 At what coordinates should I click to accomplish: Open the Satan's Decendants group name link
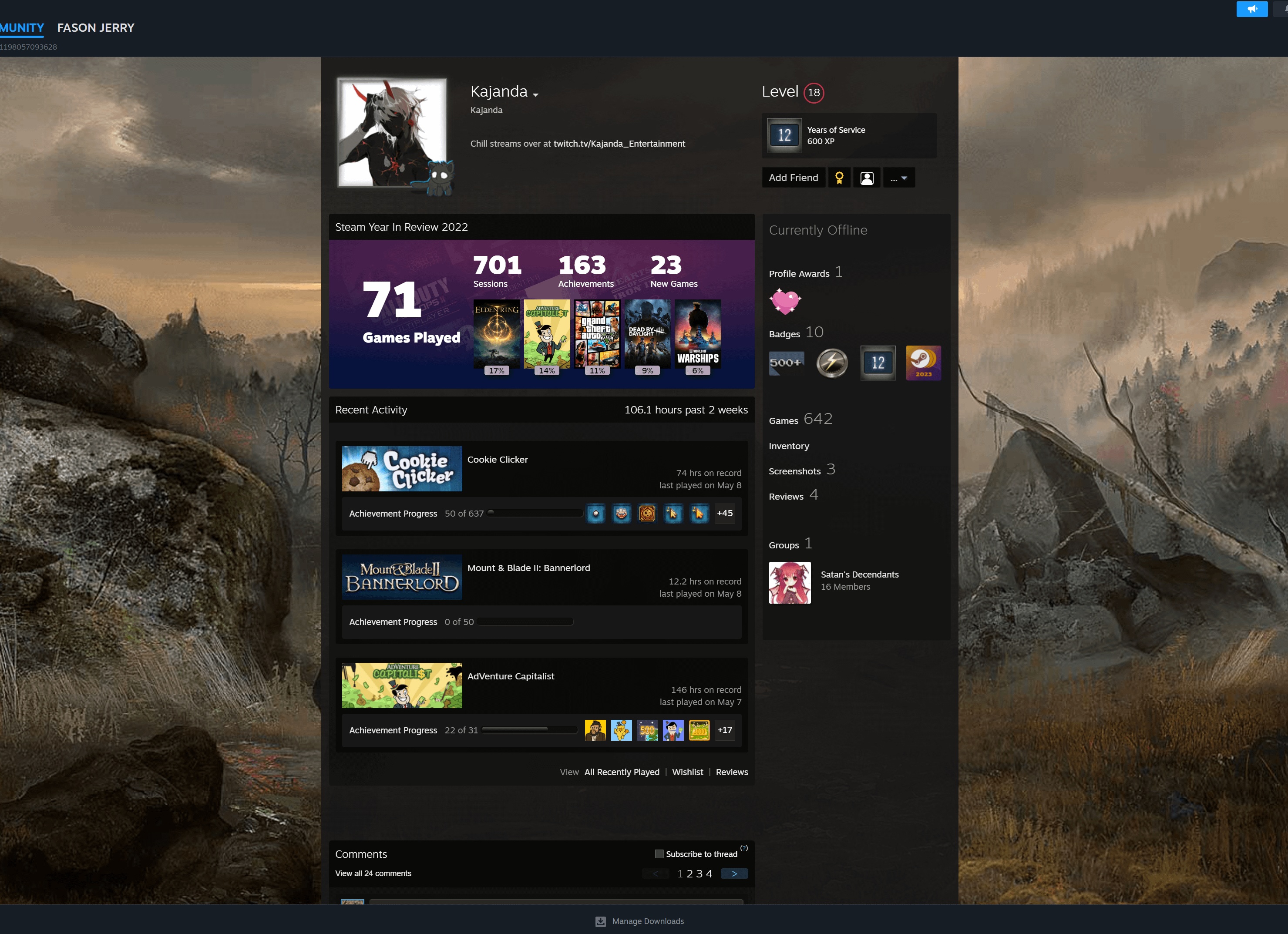tap(859, 575)
